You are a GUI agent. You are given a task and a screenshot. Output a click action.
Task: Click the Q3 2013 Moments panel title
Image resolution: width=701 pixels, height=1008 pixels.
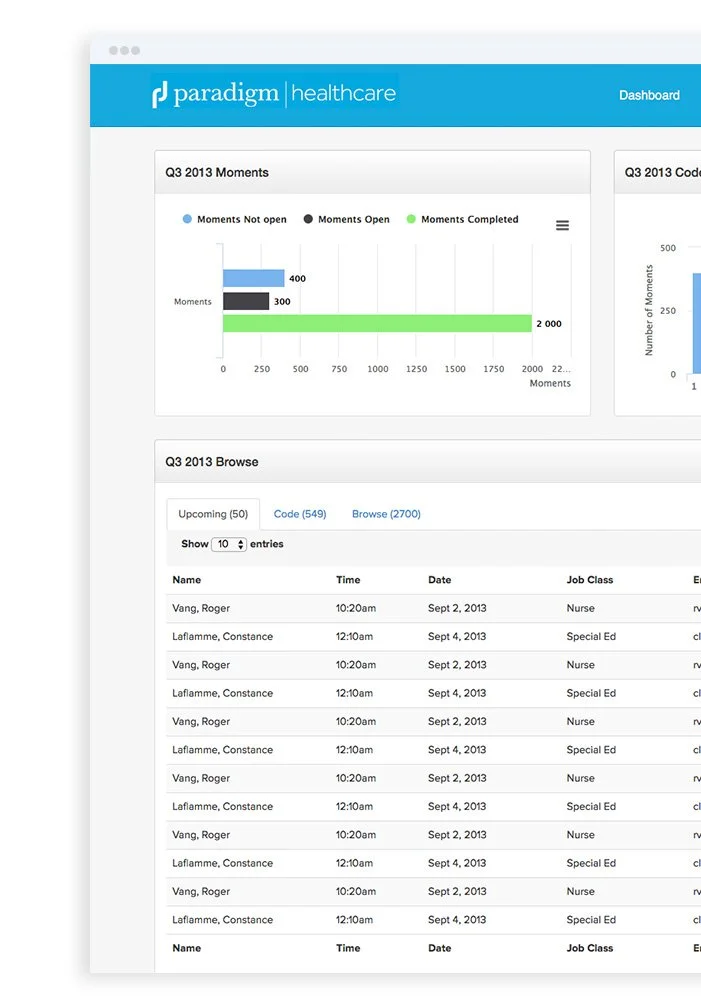[x=217, y=172]
